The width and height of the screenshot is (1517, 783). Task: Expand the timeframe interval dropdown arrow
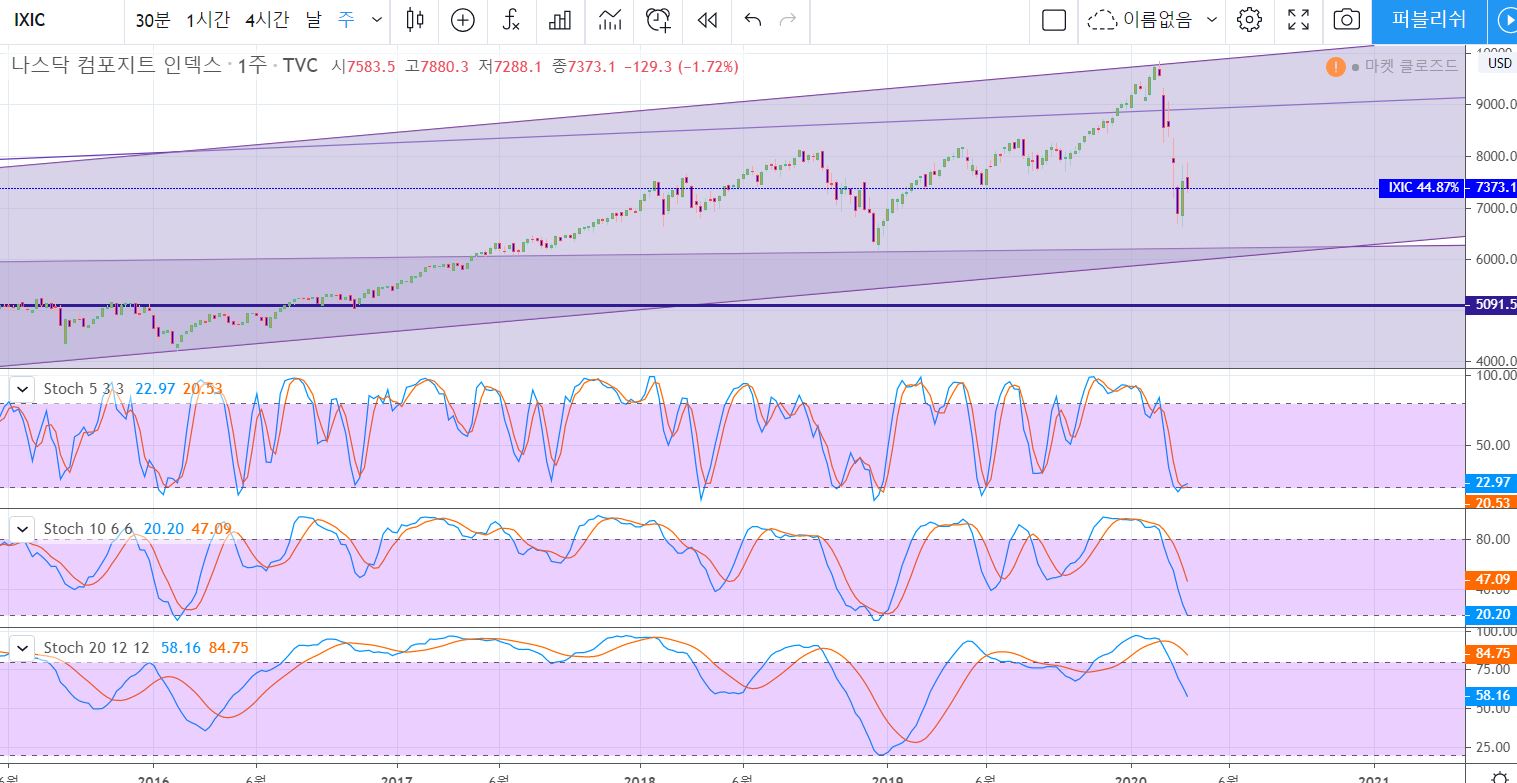point(376,19)
